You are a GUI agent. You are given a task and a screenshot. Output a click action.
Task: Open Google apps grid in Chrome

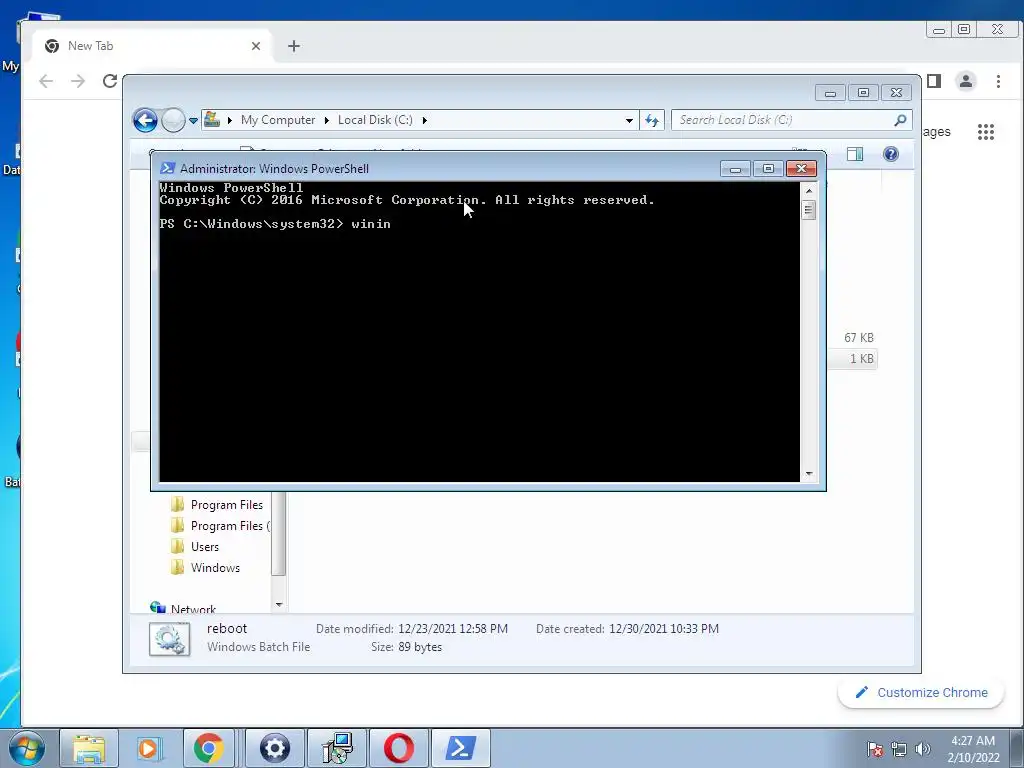(x=985, y=132)
